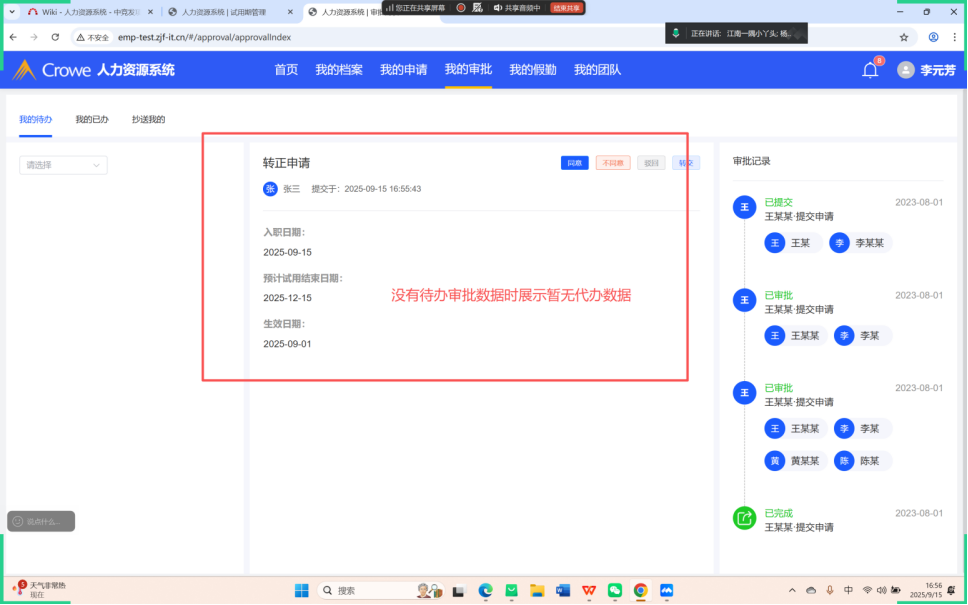Expand the 请选择 dropdown filter

point(63,165)
